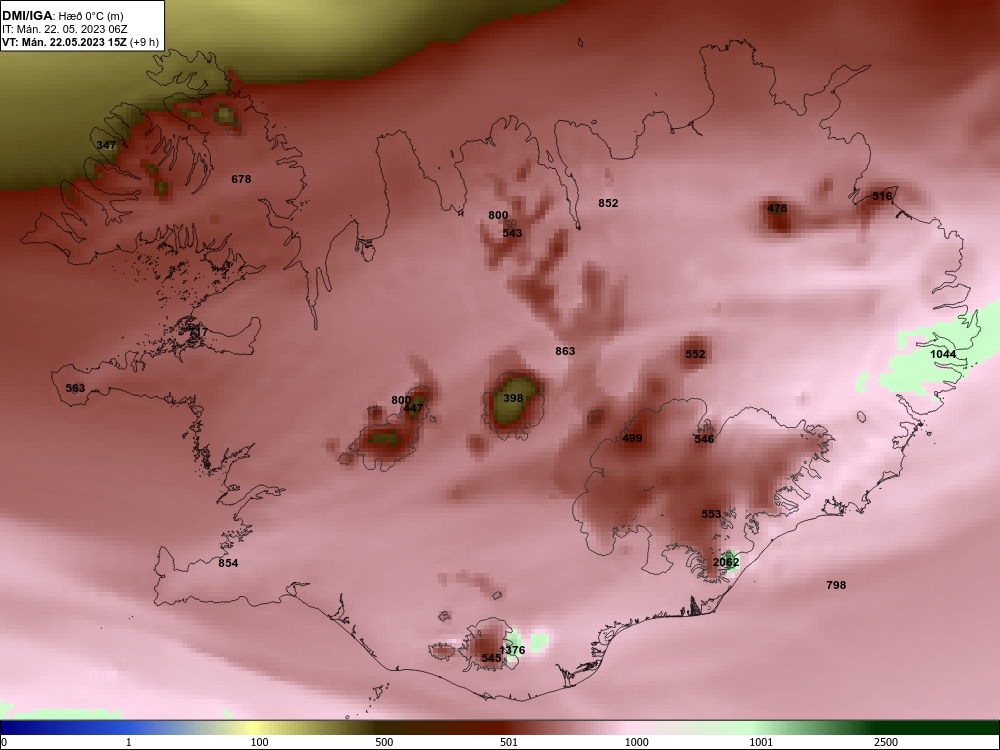Click the 545 value label
Screen dimensions: 1000x750
click(491, 658)
